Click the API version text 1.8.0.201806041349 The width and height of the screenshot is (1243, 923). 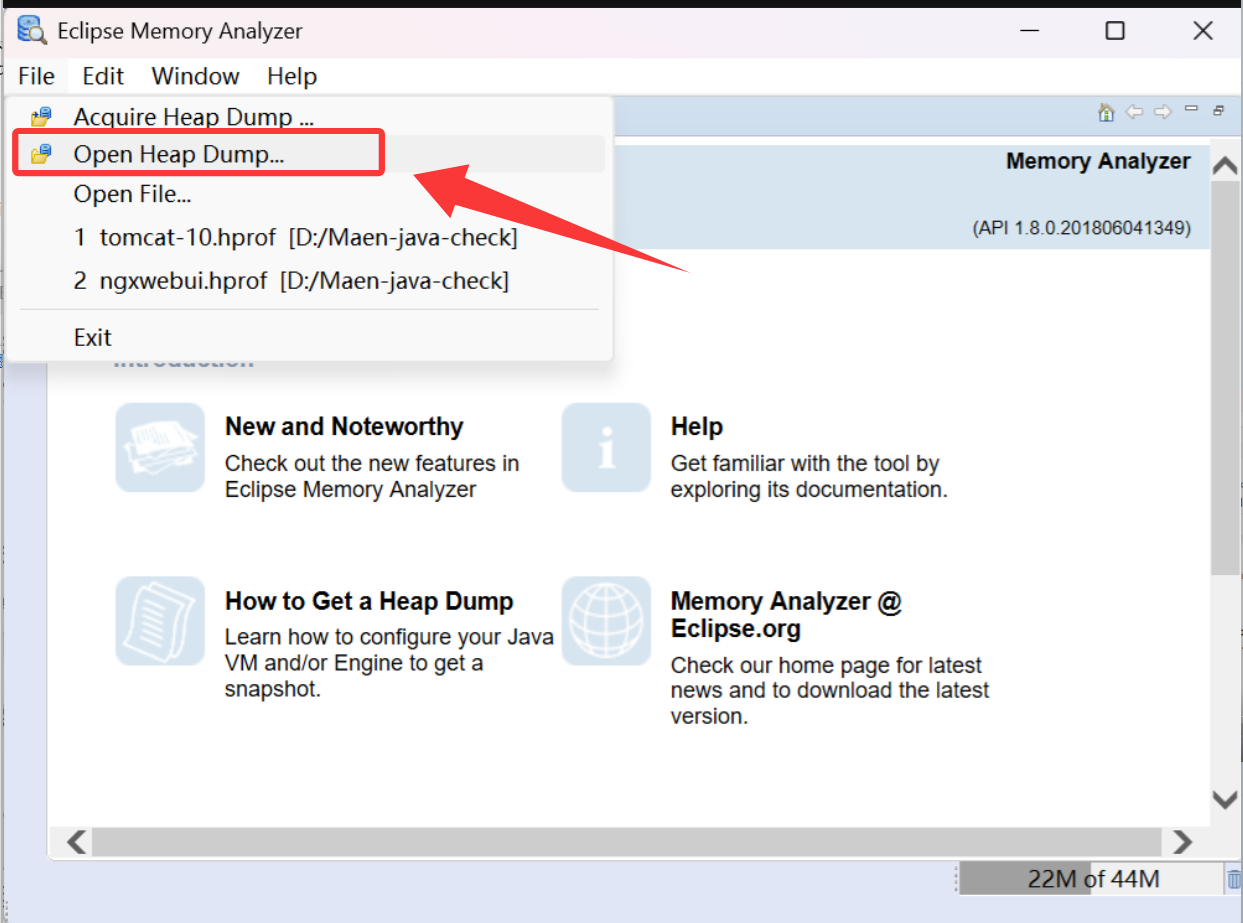pos(1081,228)
